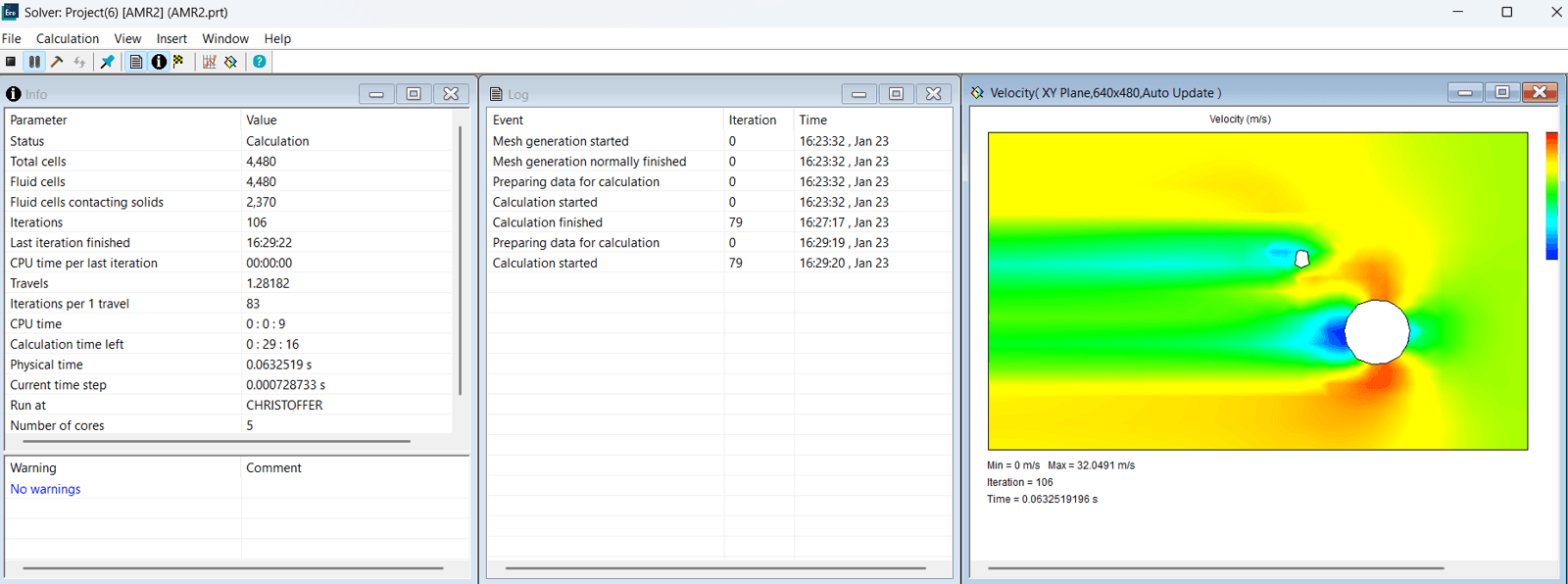This screenshot has width=1568, height=584.
Task: Click the Log panel document icon
Action: pyautogui.click(x=496, y=94)
